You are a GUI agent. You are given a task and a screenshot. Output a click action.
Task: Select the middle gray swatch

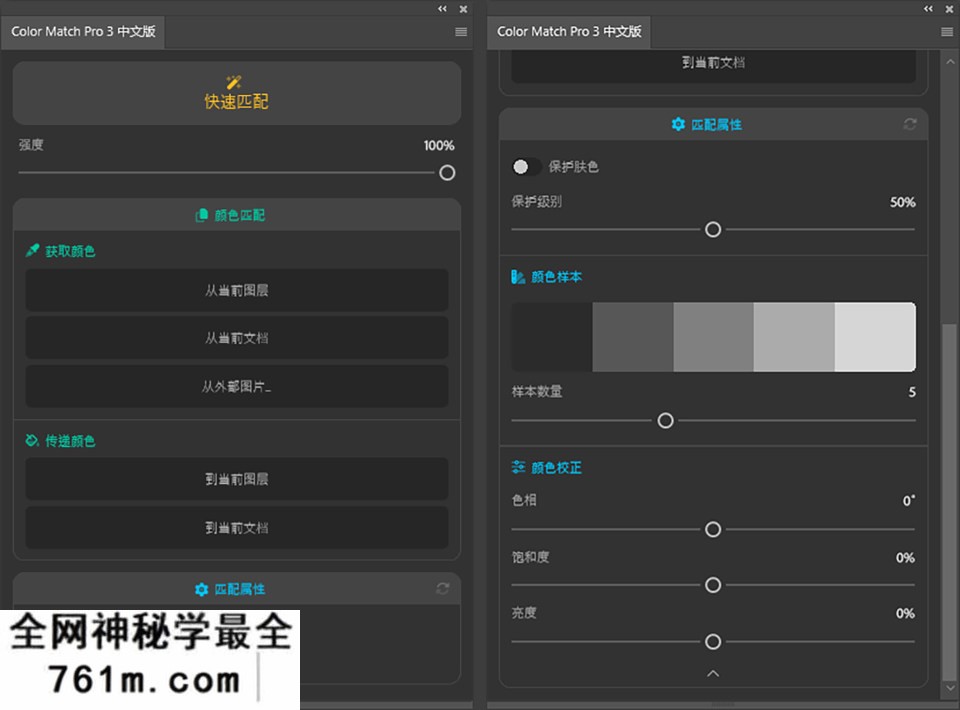[x=713, y=337]
